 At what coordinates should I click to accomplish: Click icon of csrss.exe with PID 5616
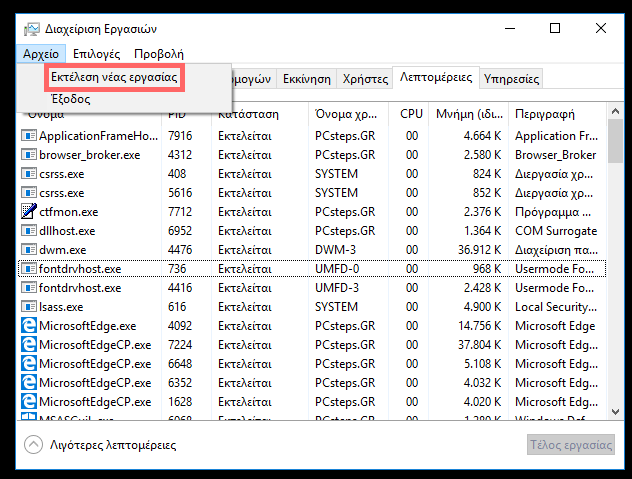point(29,192)
